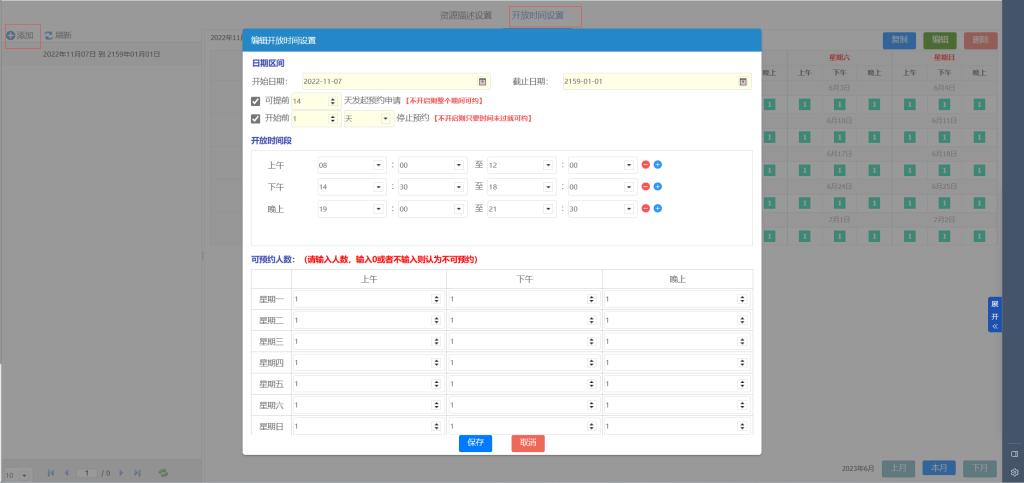Click the 展开 expand panel on right edge
The image size is (1024, 483).
point(994,314)
